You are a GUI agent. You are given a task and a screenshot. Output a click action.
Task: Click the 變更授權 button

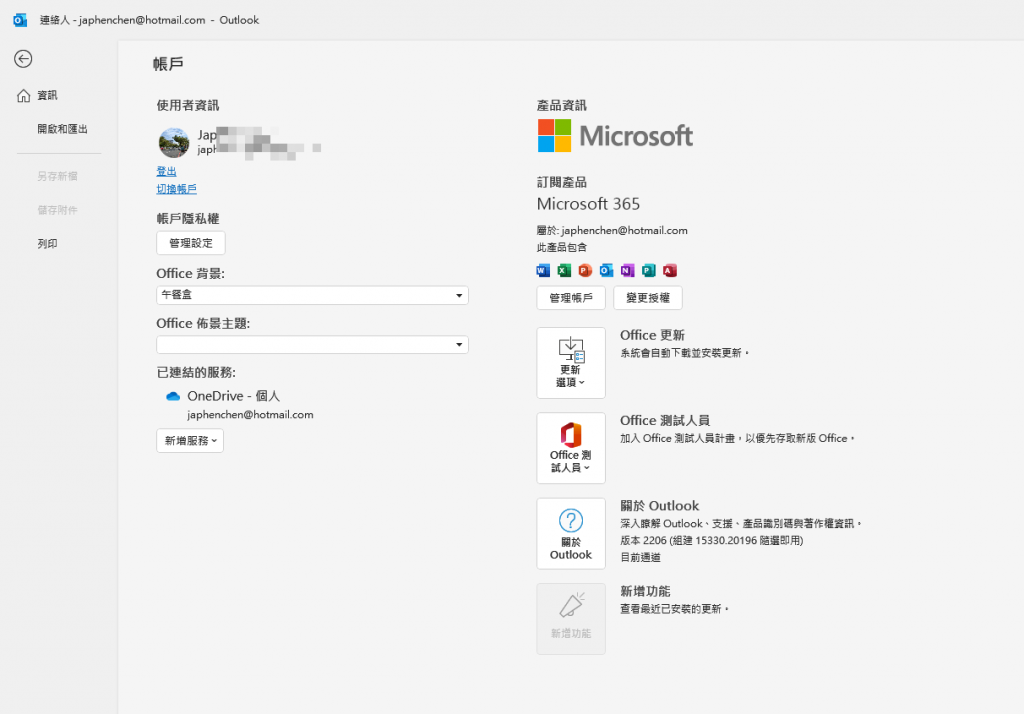tap(648, 298)
